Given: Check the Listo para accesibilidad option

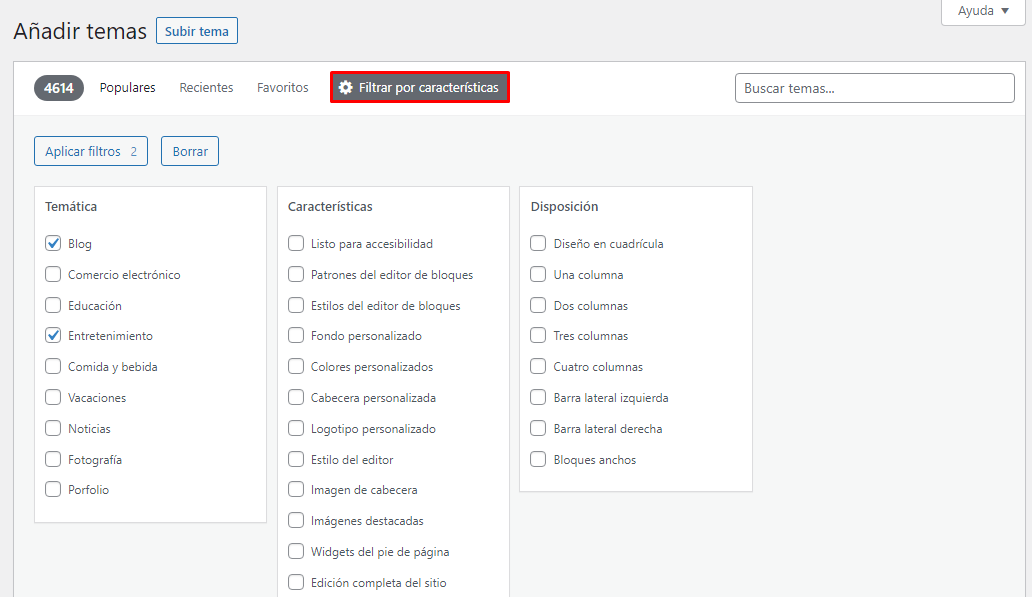Looking at the screenshot, I should click(296, 243).
